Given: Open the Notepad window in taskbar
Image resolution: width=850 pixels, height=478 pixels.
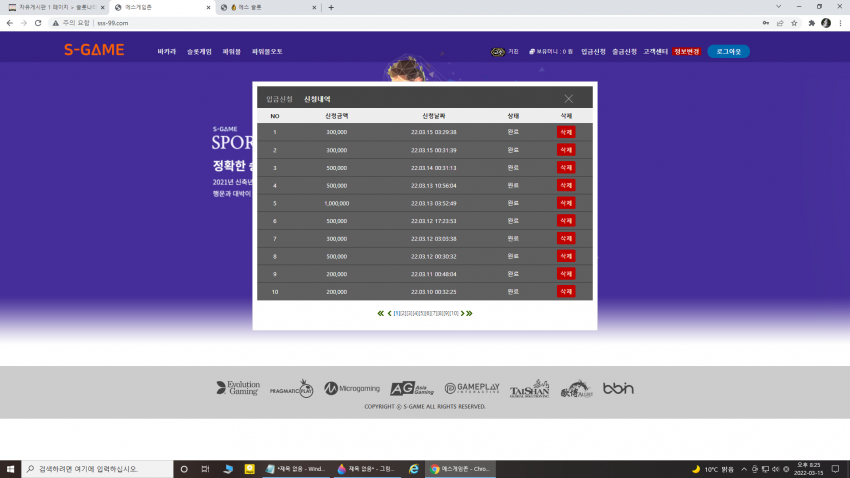Looking at the screenshot, I should pyautogui.click(x=297, y=469).
